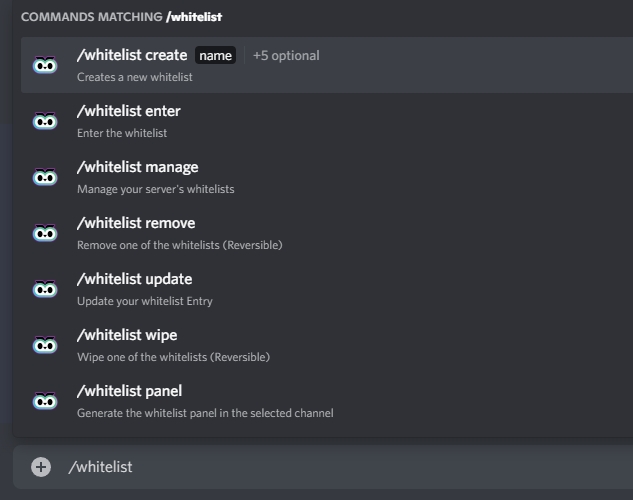Select the /whitelist create command
The height and width of the screenshot is (500, 633).
[132, 55]
